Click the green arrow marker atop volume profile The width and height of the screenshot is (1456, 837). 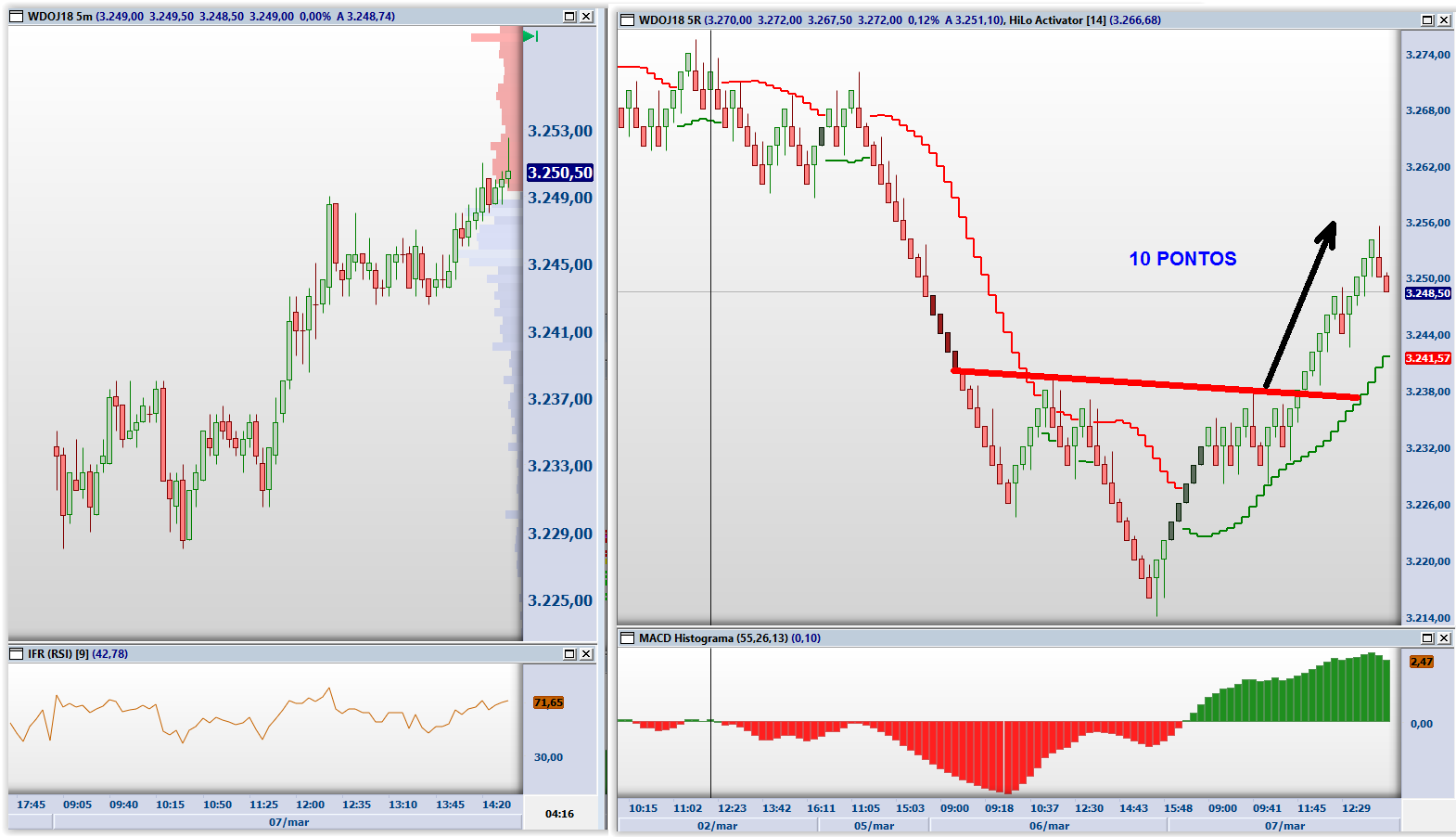530,36
